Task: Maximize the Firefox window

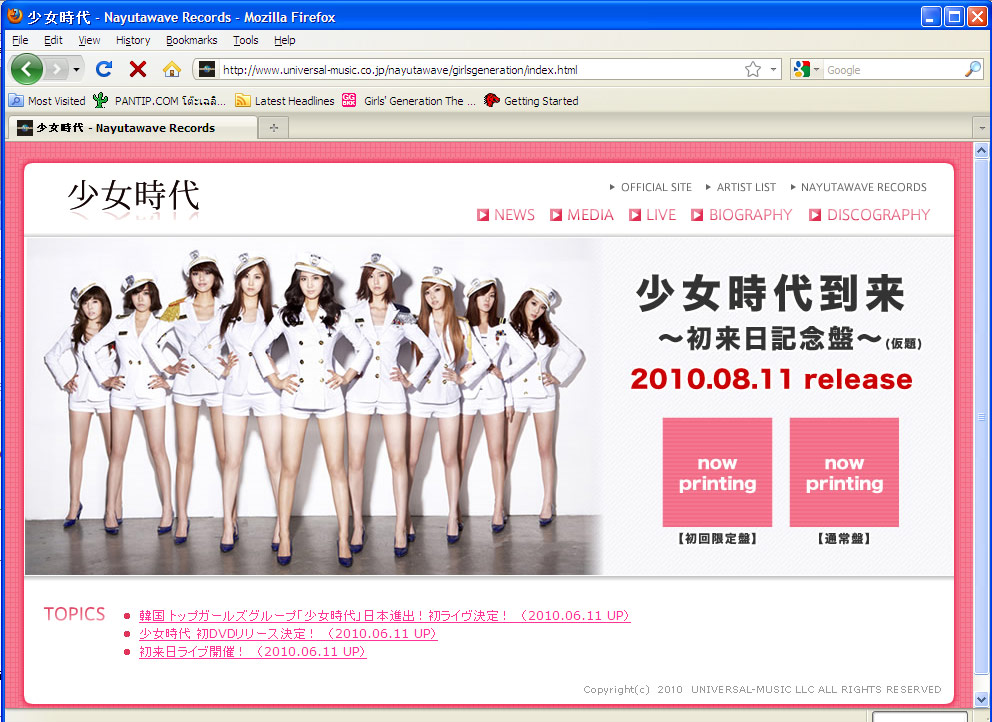Action: [954, 16]
